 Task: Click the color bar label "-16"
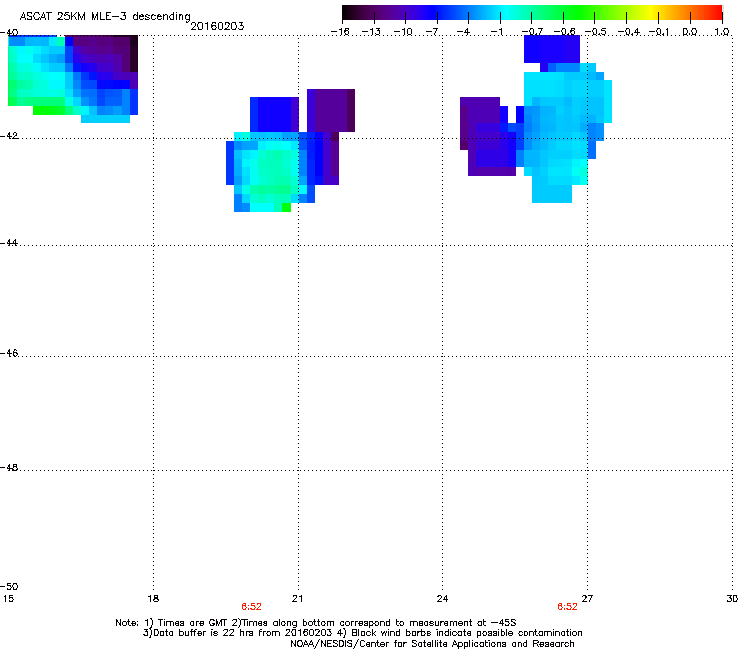(x=340, y=32)
